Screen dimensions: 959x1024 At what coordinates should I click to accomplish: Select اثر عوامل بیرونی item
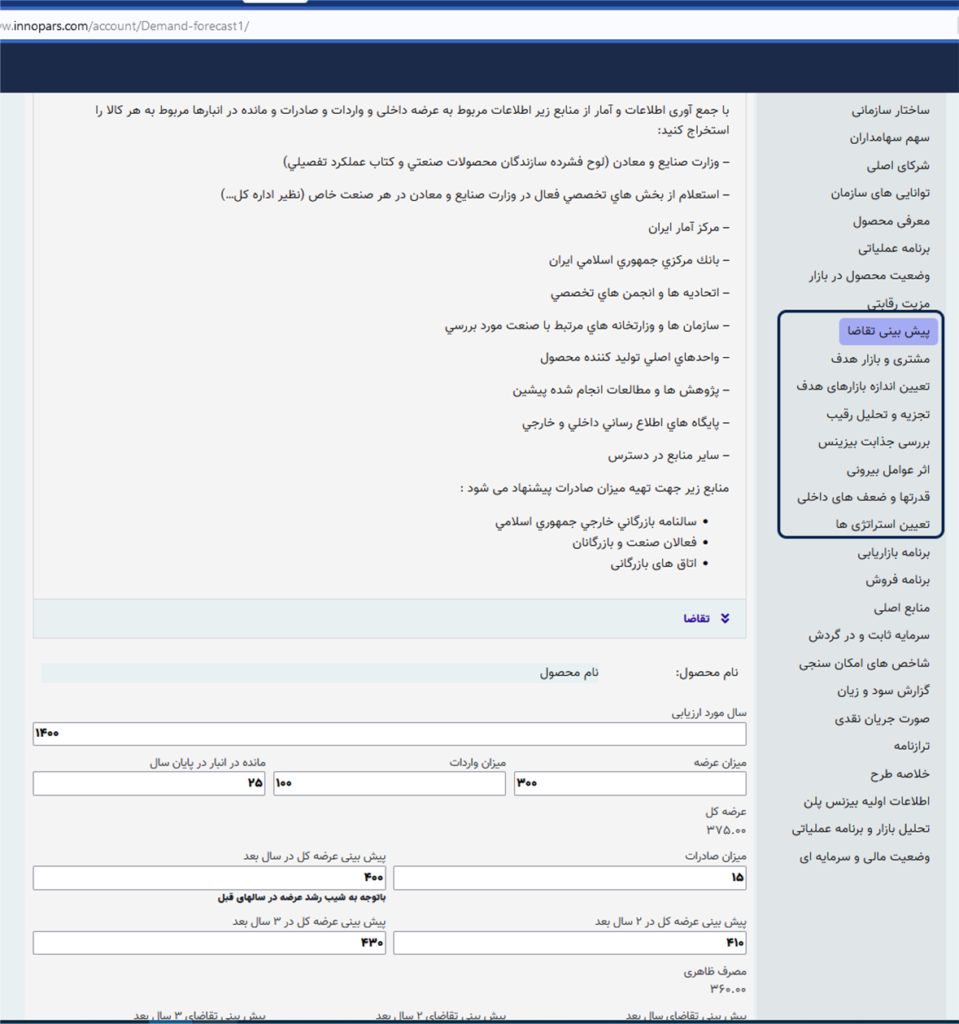click(x=888, y=470)
